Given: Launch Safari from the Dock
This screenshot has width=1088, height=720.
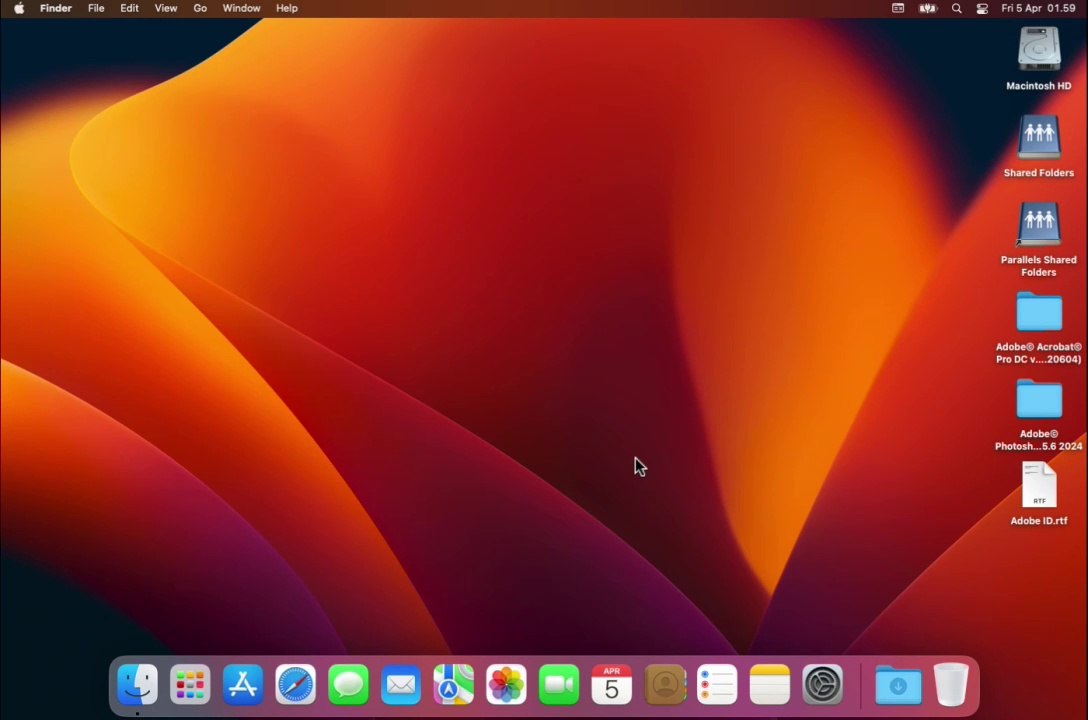Looking at the screenshot, I should (296, 685).
